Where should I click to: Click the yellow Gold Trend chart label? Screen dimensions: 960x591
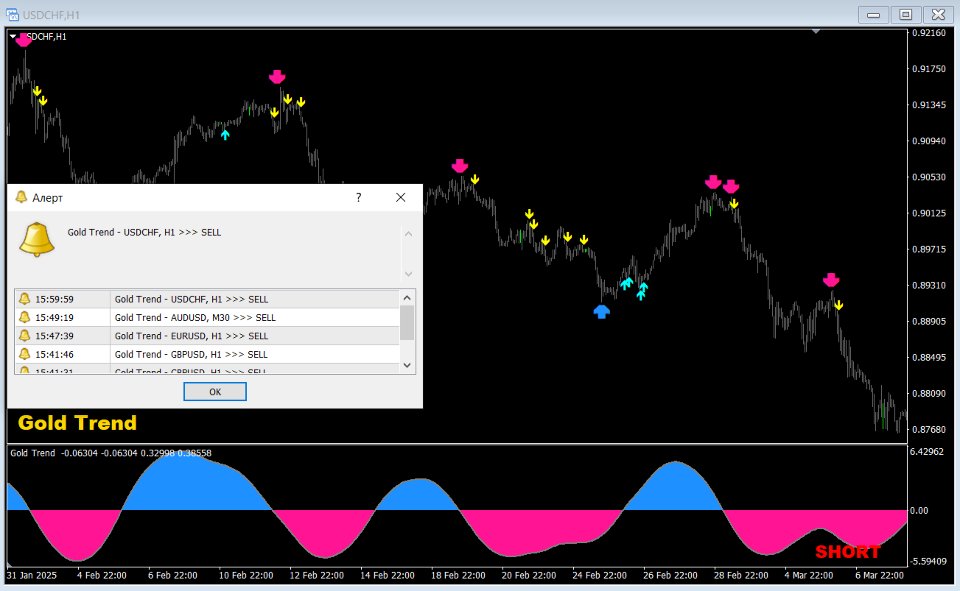tap(76, 423)
